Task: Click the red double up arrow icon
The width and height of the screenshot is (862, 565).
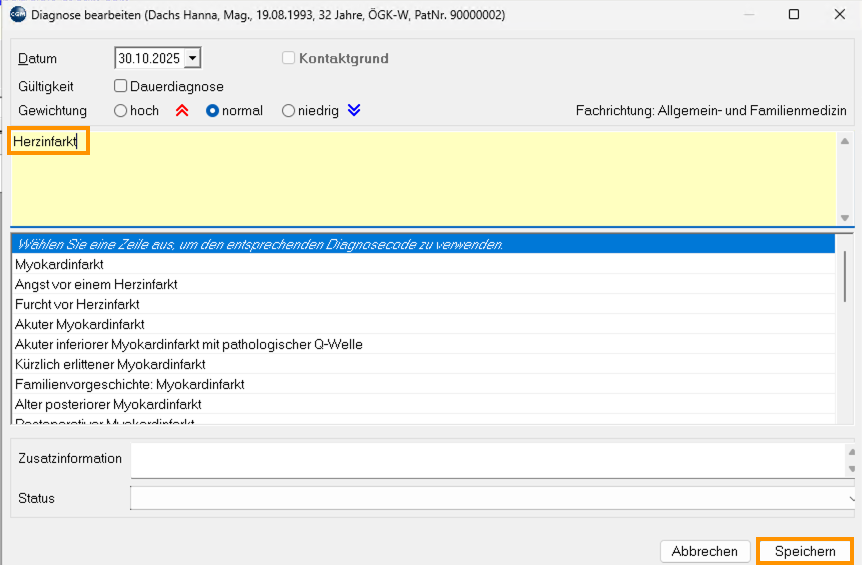Action: pyautogui.click(x=182, y=111)
